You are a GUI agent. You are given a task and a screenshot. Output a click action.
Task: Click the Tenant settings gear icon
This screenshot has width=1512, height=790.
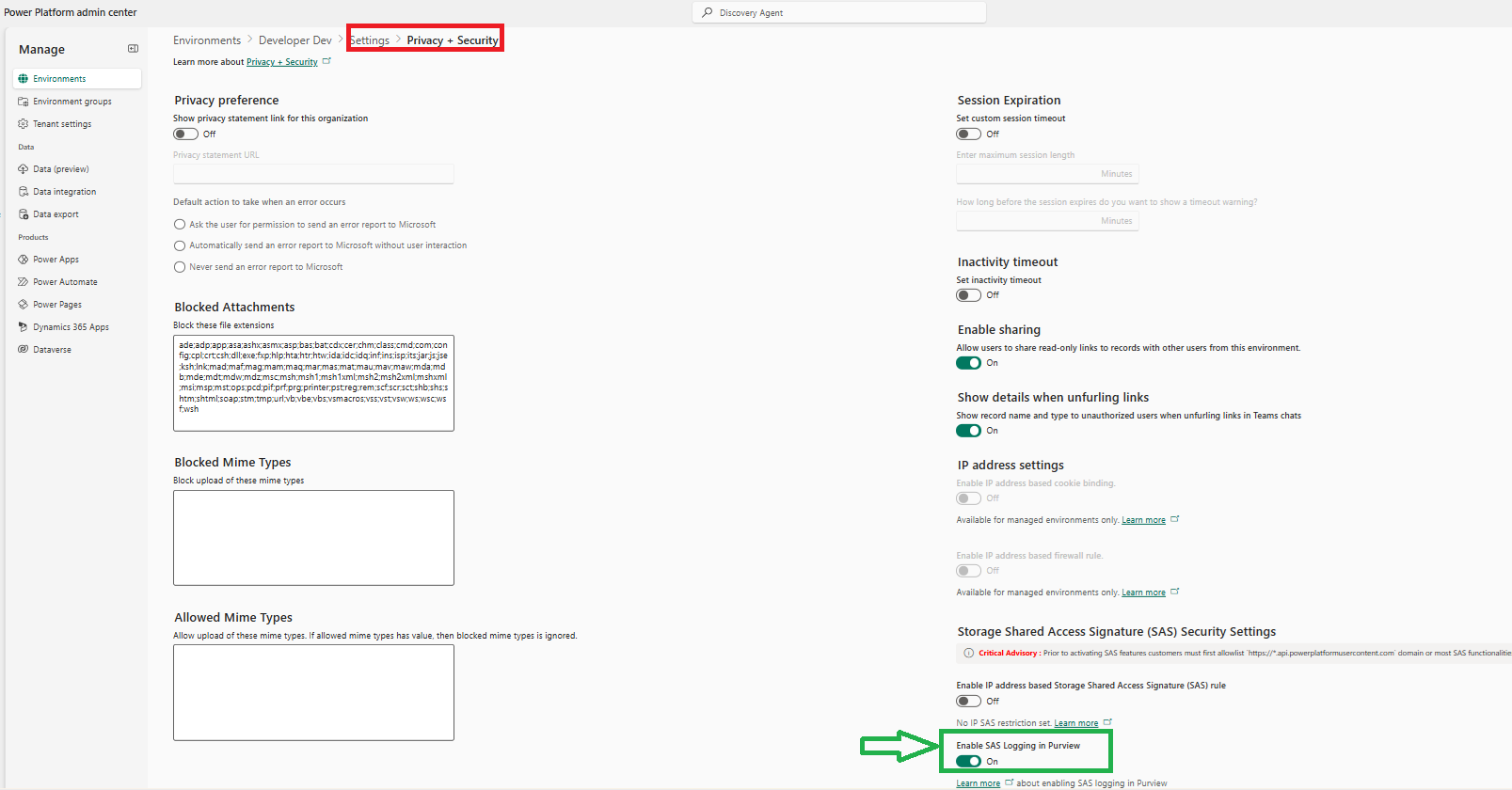[24, 124]
